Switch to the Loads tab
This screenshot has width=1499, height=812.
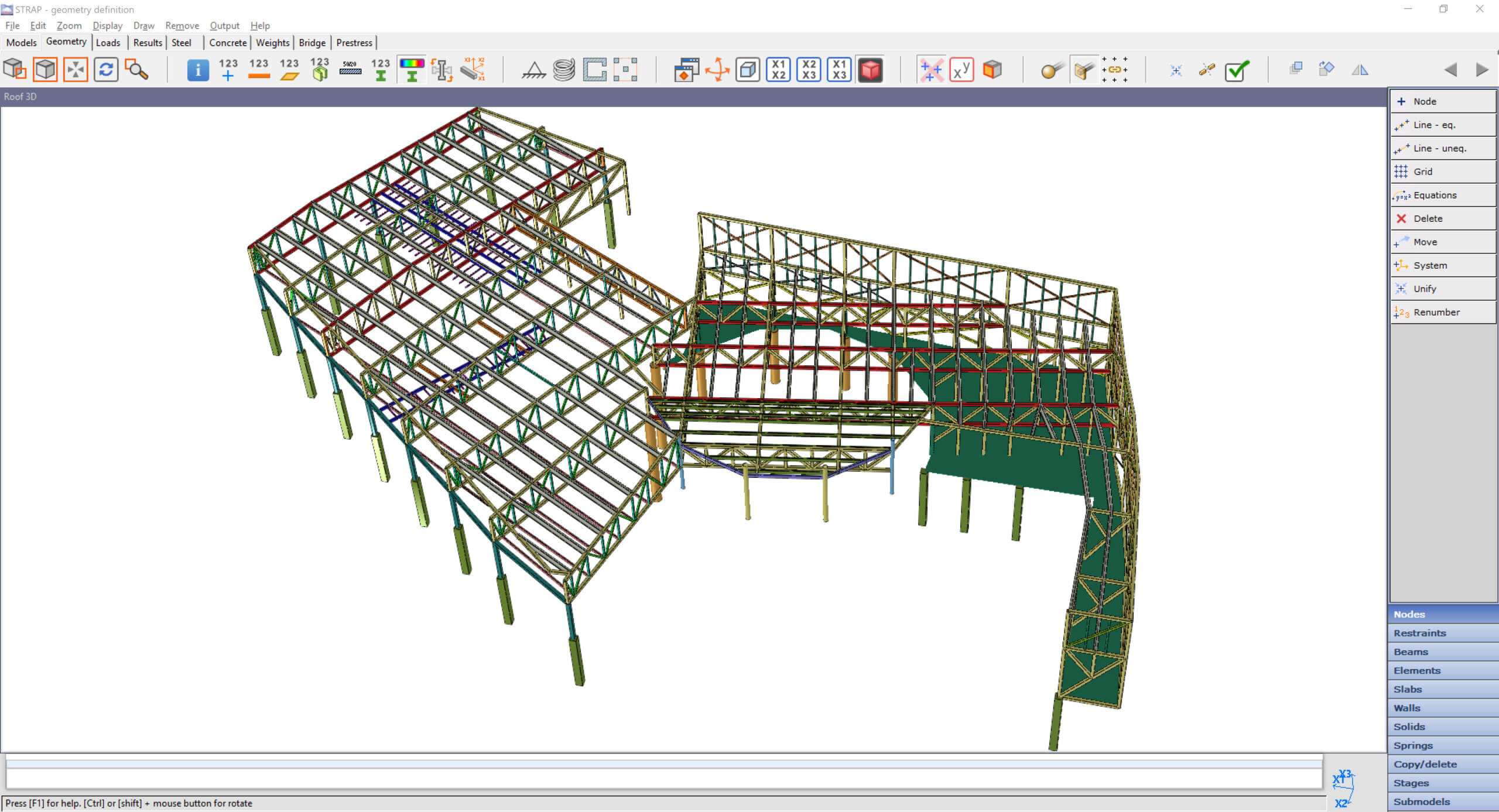coord(108,43)
